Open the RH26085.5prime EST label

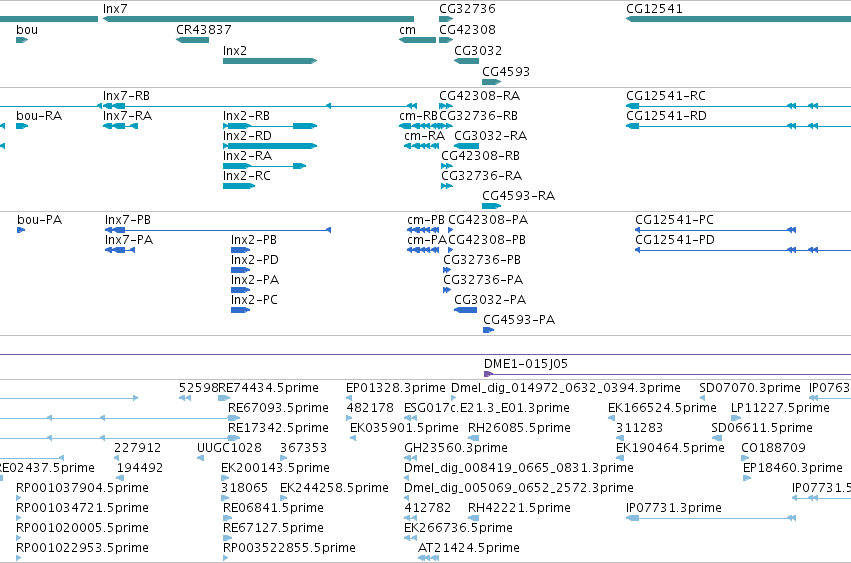click(519, 428)
